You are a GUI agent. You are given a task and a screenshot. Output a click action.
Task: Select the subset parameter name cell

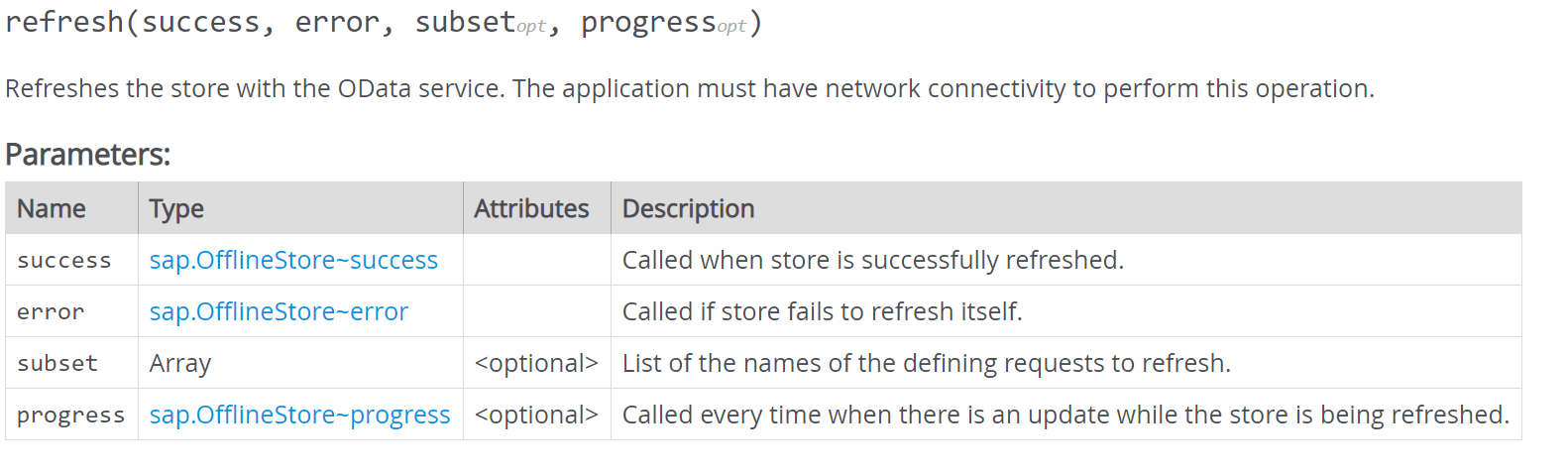(57, 363)
